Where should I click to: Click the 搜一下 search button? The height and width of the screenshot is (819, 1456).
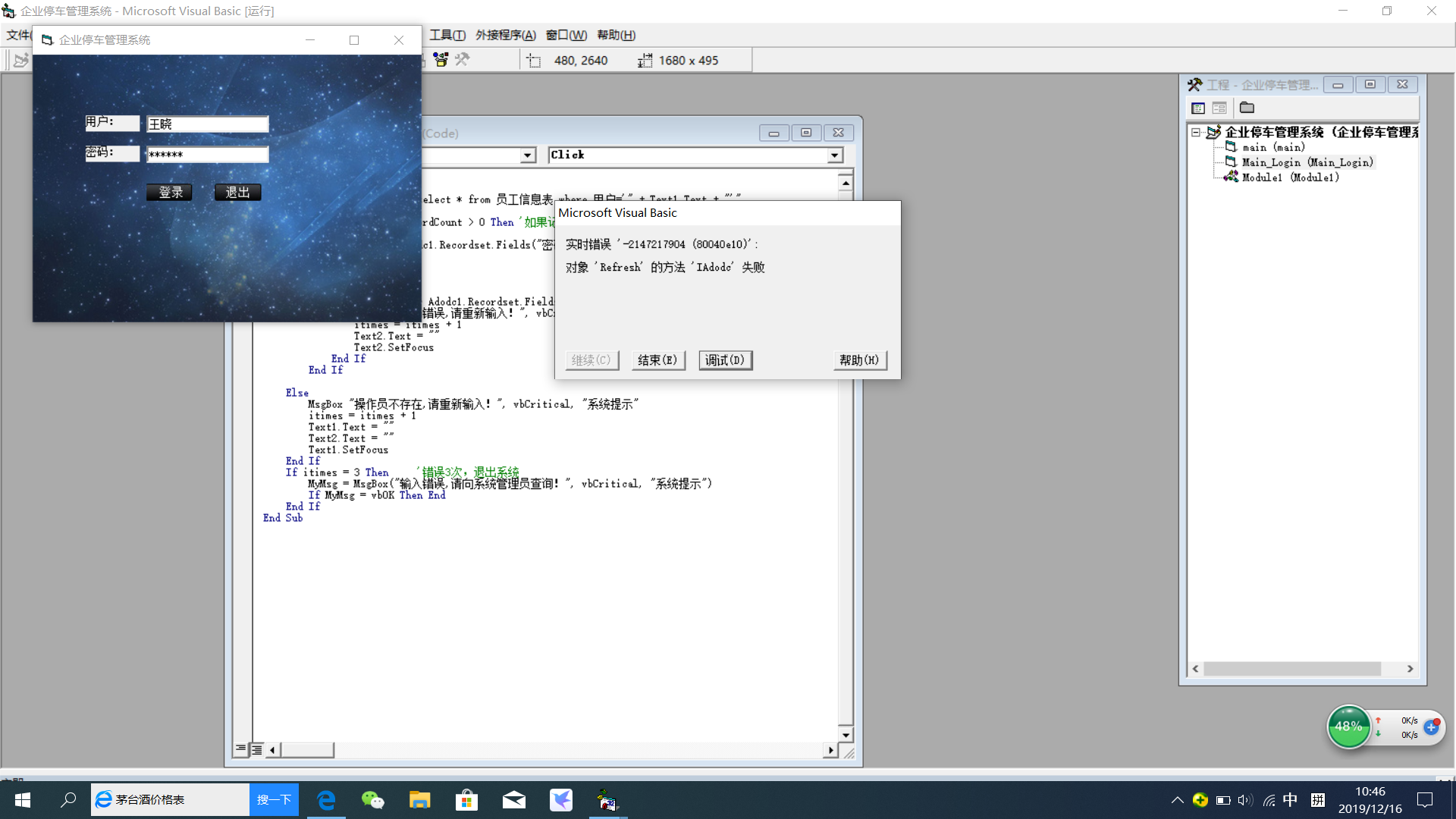[x=274, y=800]
